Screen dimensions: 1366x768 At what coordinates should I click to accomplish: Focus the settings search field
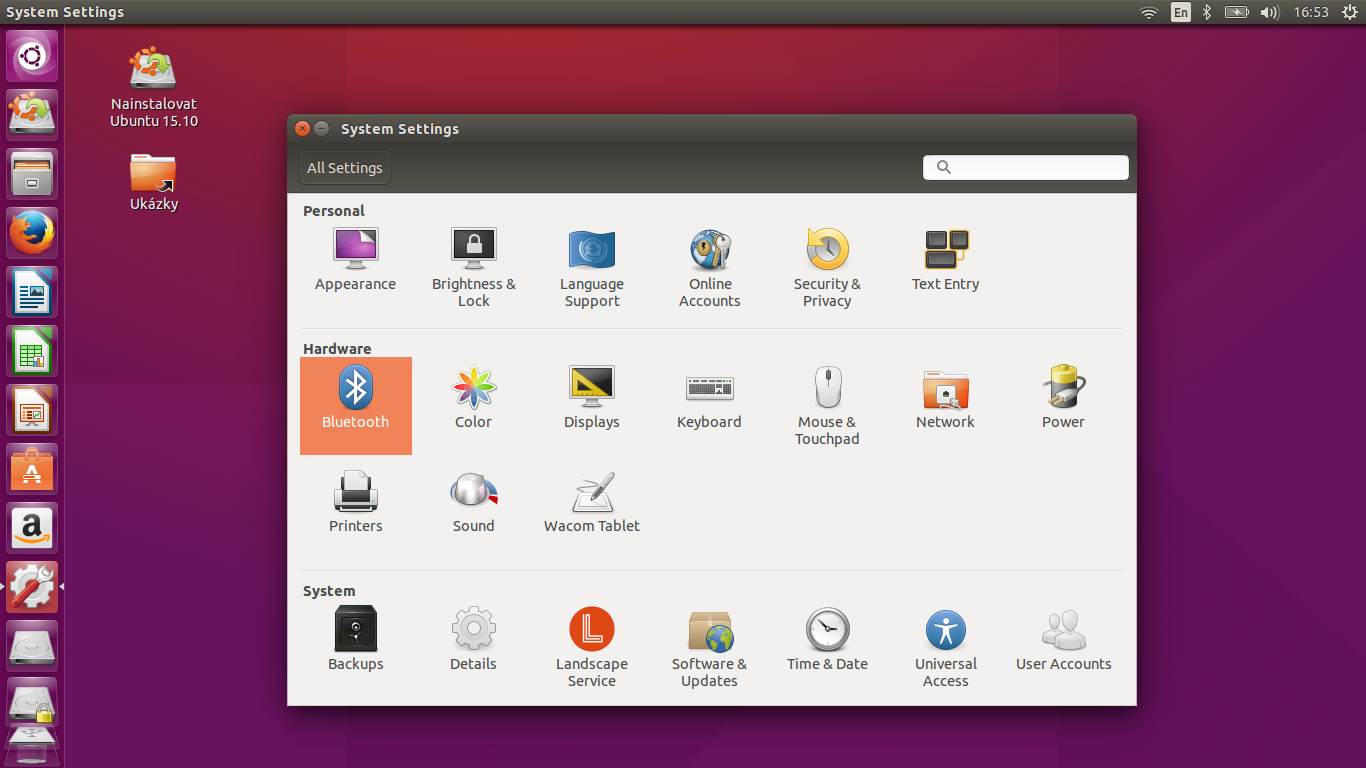pos(1025,167)
